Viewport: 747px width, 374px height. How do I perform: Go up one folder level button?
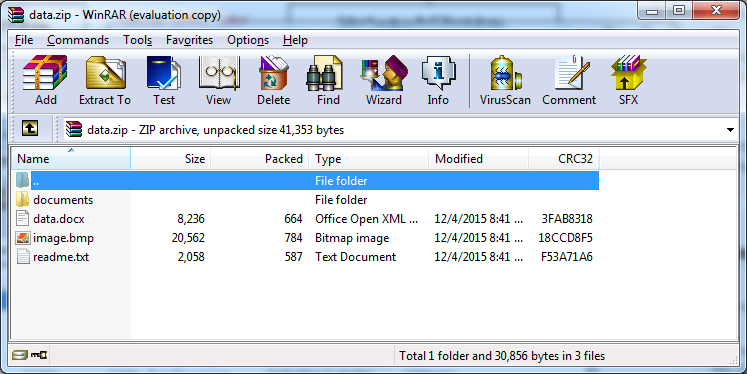pos(30,128)
